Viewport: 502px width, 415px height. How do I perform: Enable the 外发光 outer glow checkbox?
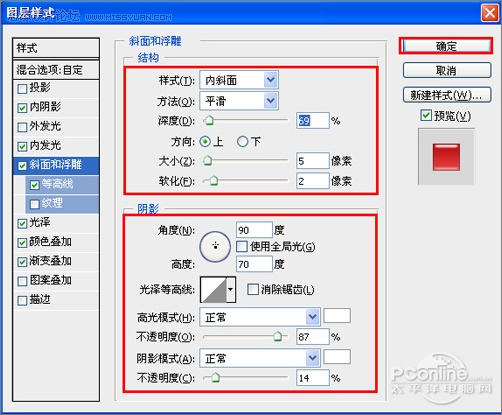22,127
